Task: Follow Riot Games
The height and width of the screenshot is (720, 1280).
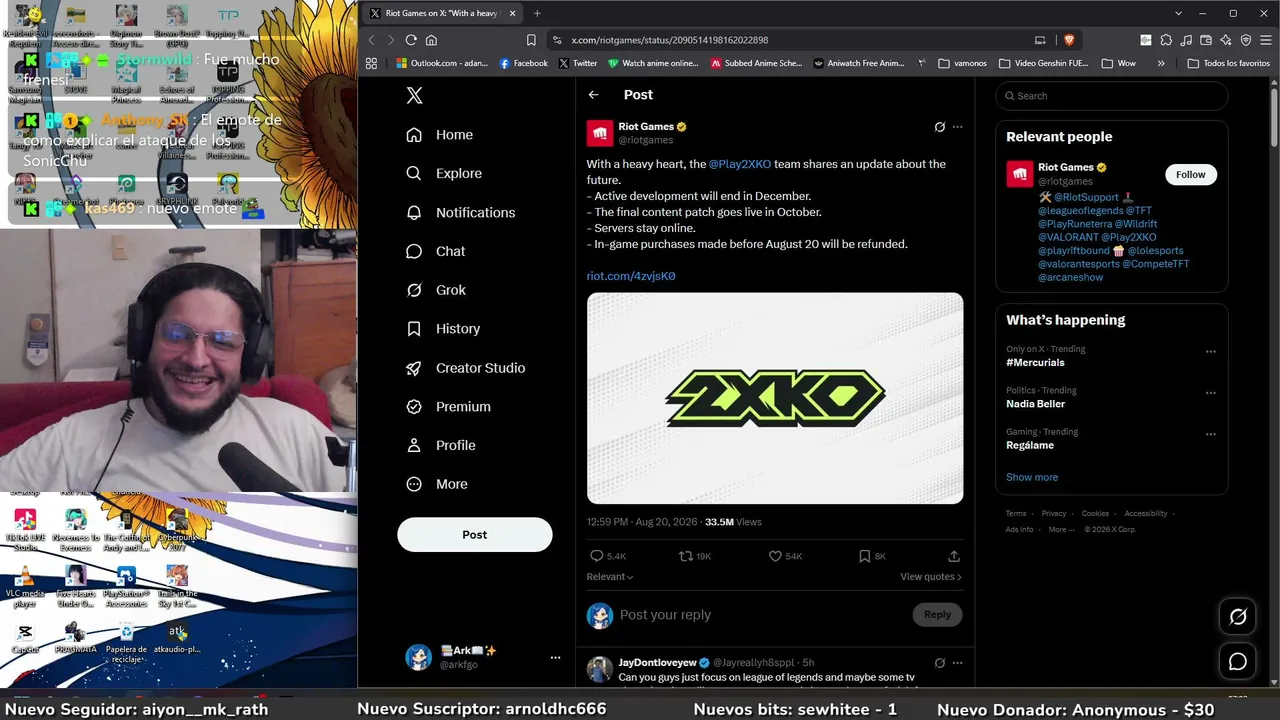Action: pyautogui.click(x=1190, y=175)
